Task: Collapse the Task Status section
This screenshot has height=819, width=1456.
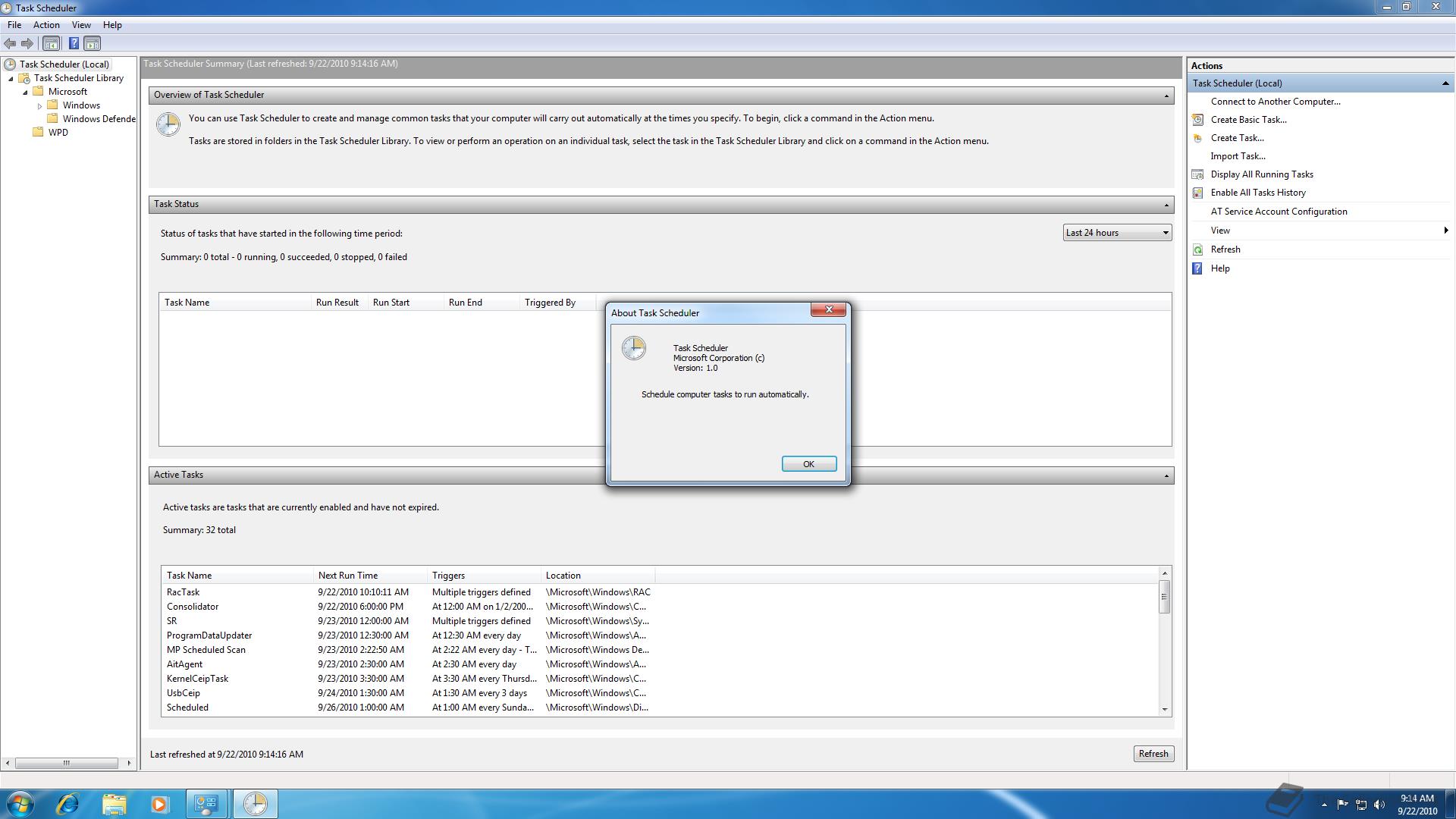Action: click(1166, 205)
